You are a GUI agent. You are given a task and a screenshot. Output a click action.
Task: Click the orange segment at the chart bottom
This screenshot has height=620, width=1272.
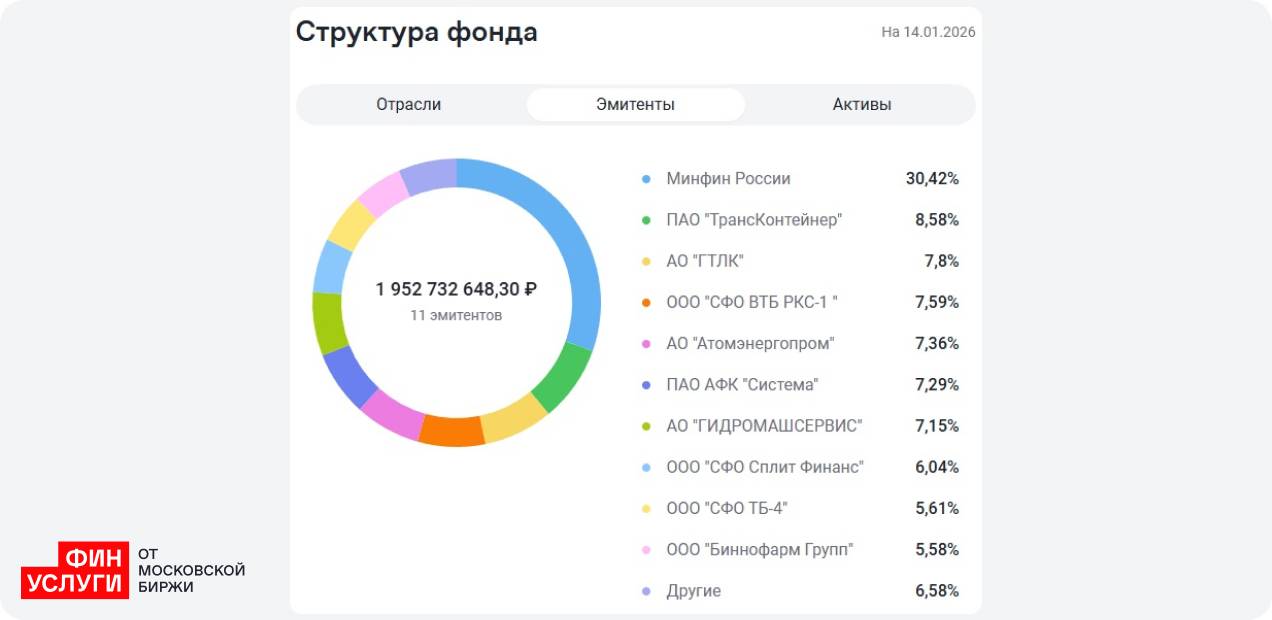[451, 430]
